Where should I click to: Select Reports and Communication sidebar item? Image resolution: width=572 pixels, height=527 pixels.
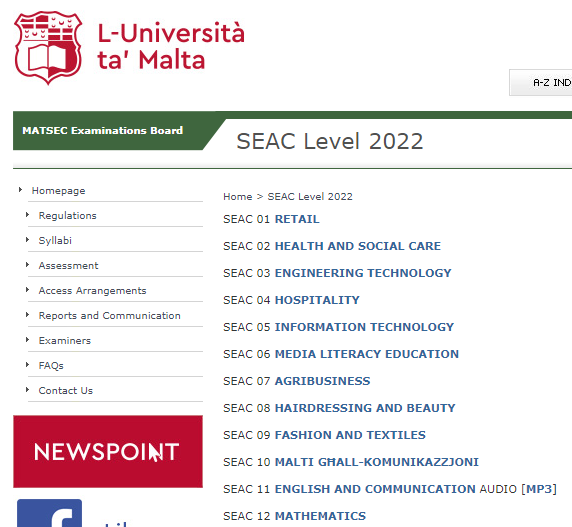point(109,315)
